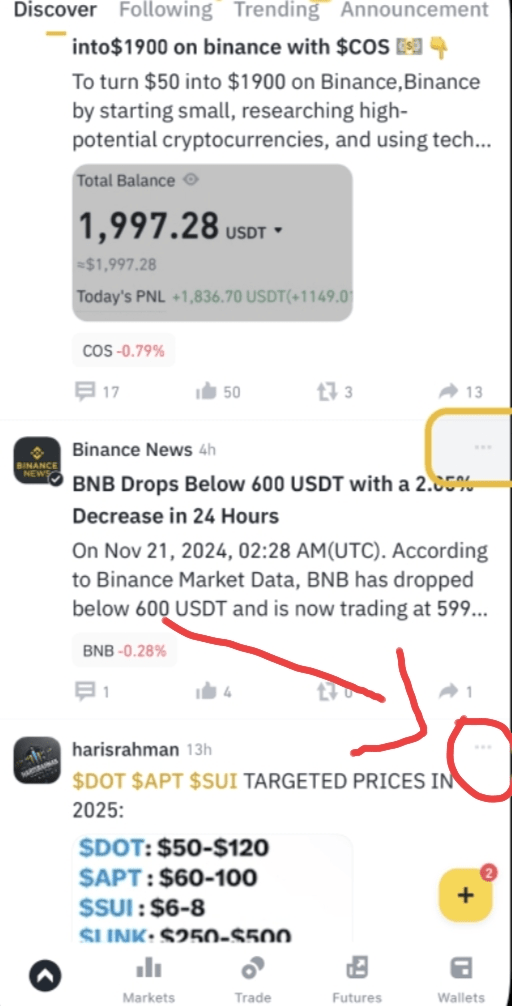Tap the BNB -0.28% token tag

click(124, 651)
